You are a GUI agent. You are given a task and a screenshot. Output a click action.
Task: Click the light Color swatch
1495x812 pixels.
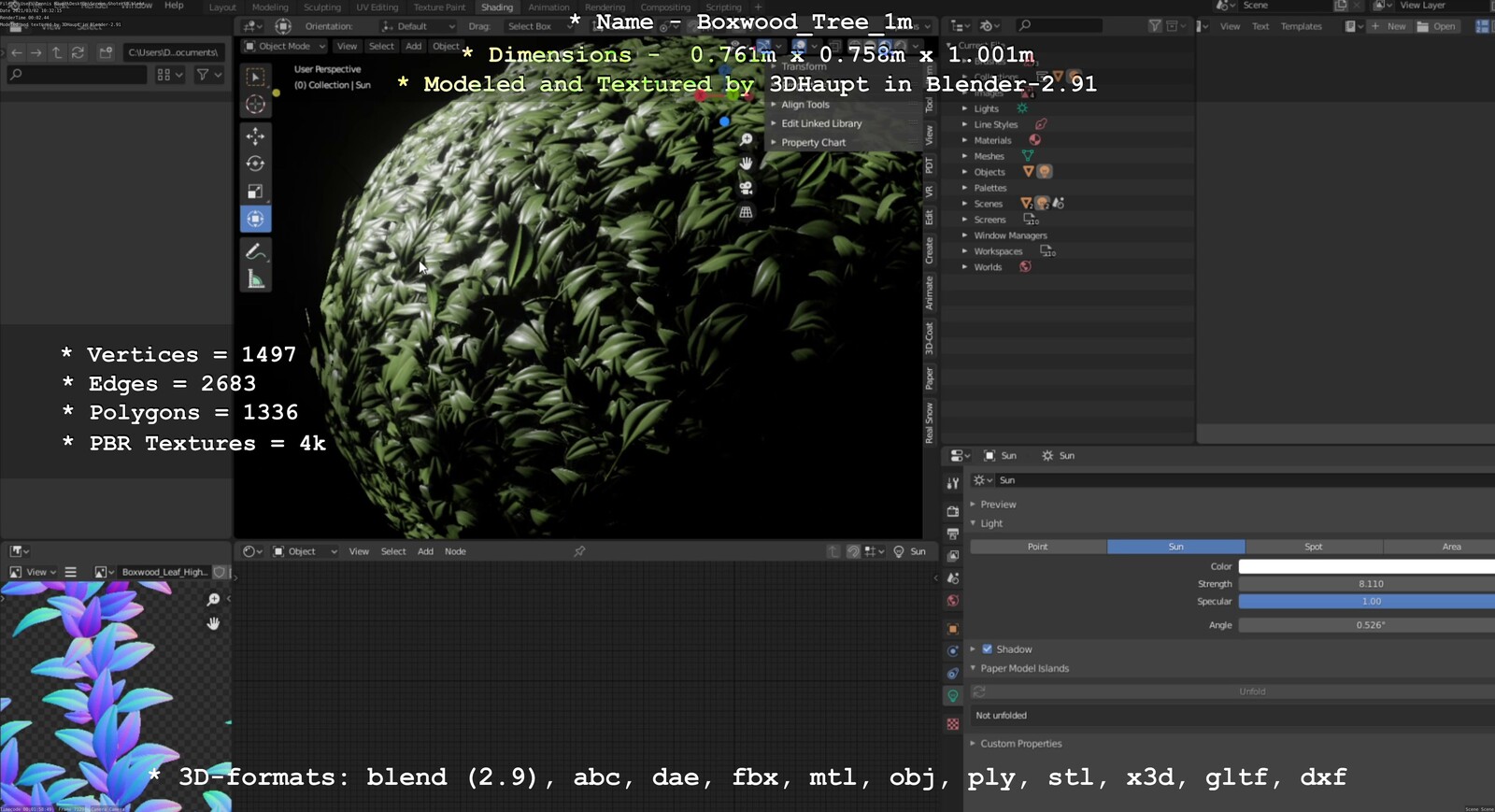pyautogui.click(x=1366, y=566)
